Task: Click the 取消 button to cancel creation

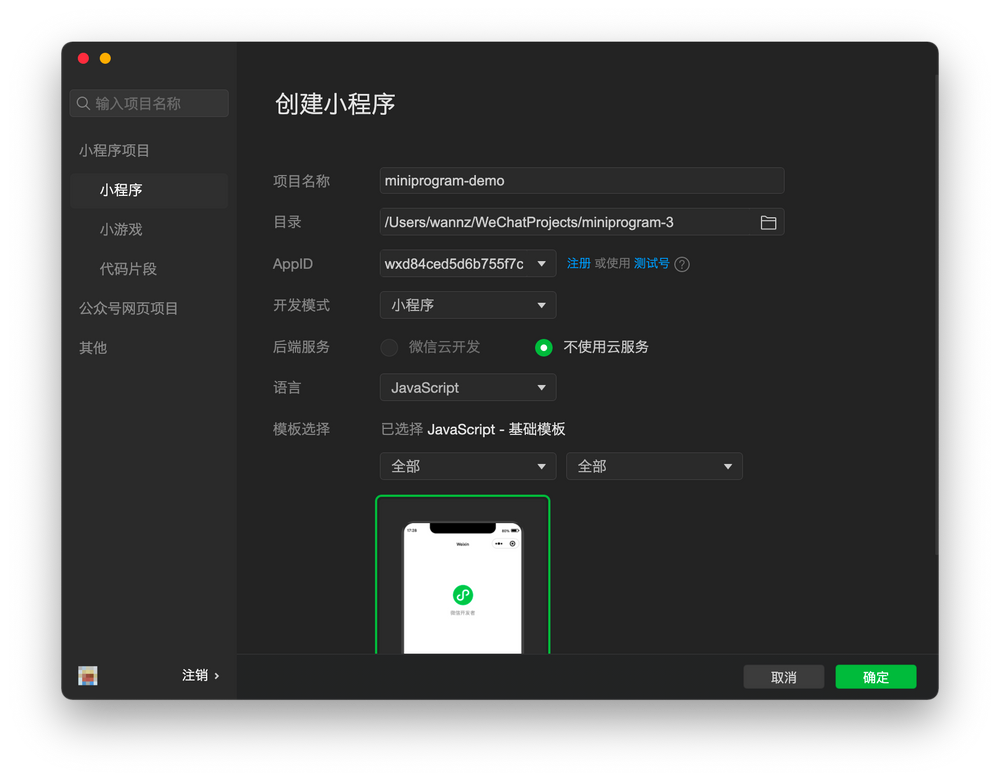Action: 783,676
